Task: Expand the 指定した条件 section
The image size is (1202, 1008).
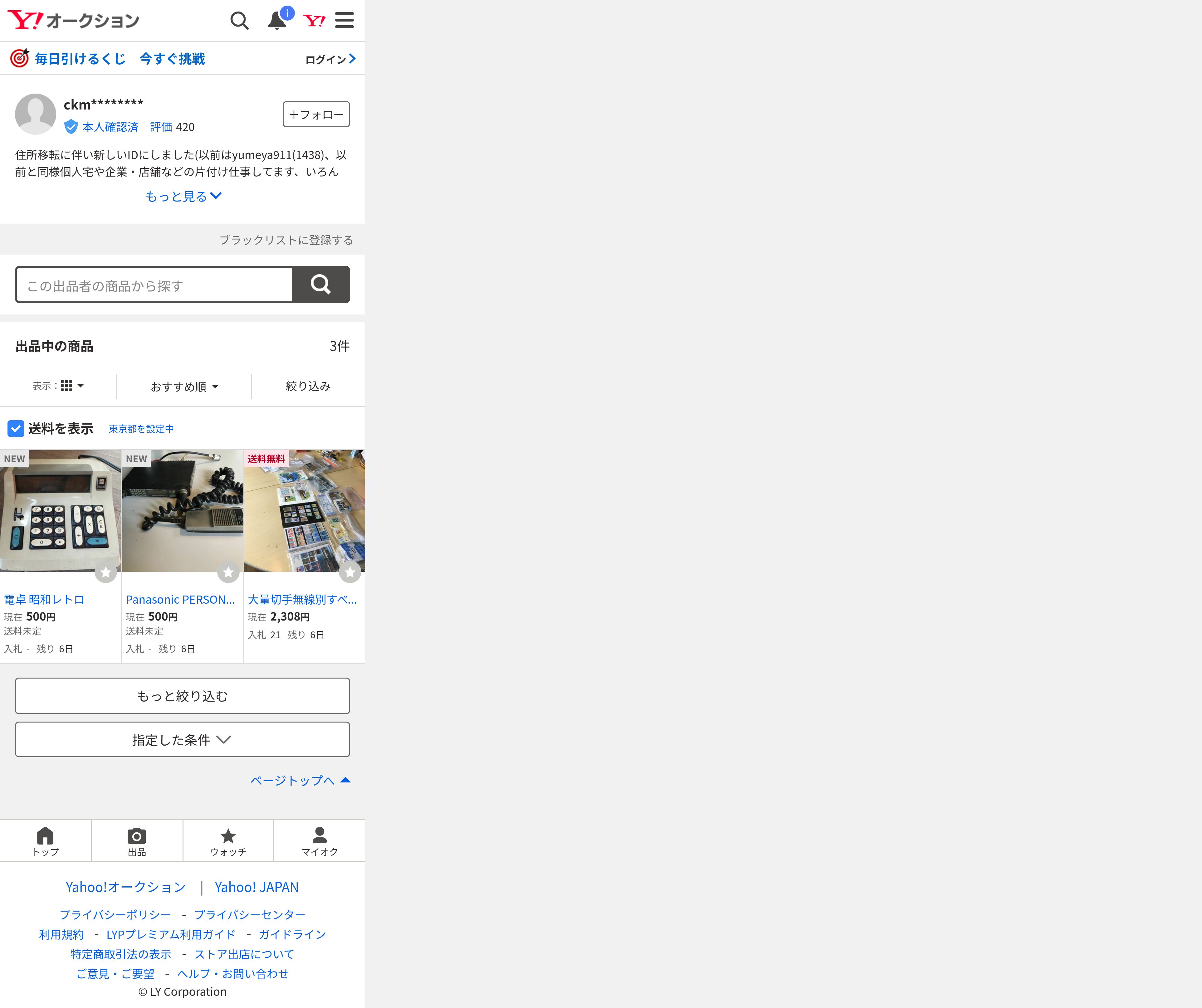Action: tap(182, 740)
